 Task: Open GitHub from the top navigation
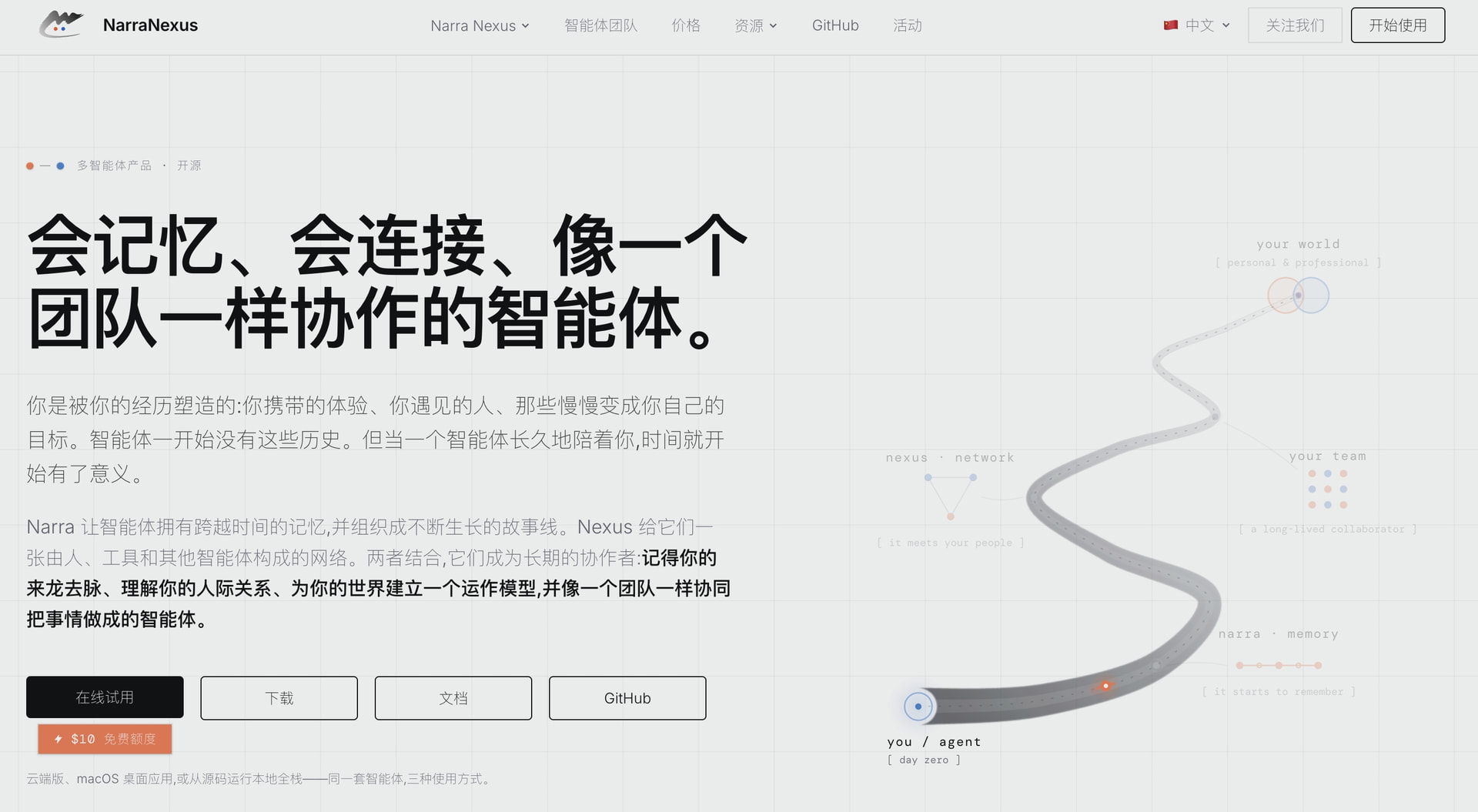click(835, 25)
